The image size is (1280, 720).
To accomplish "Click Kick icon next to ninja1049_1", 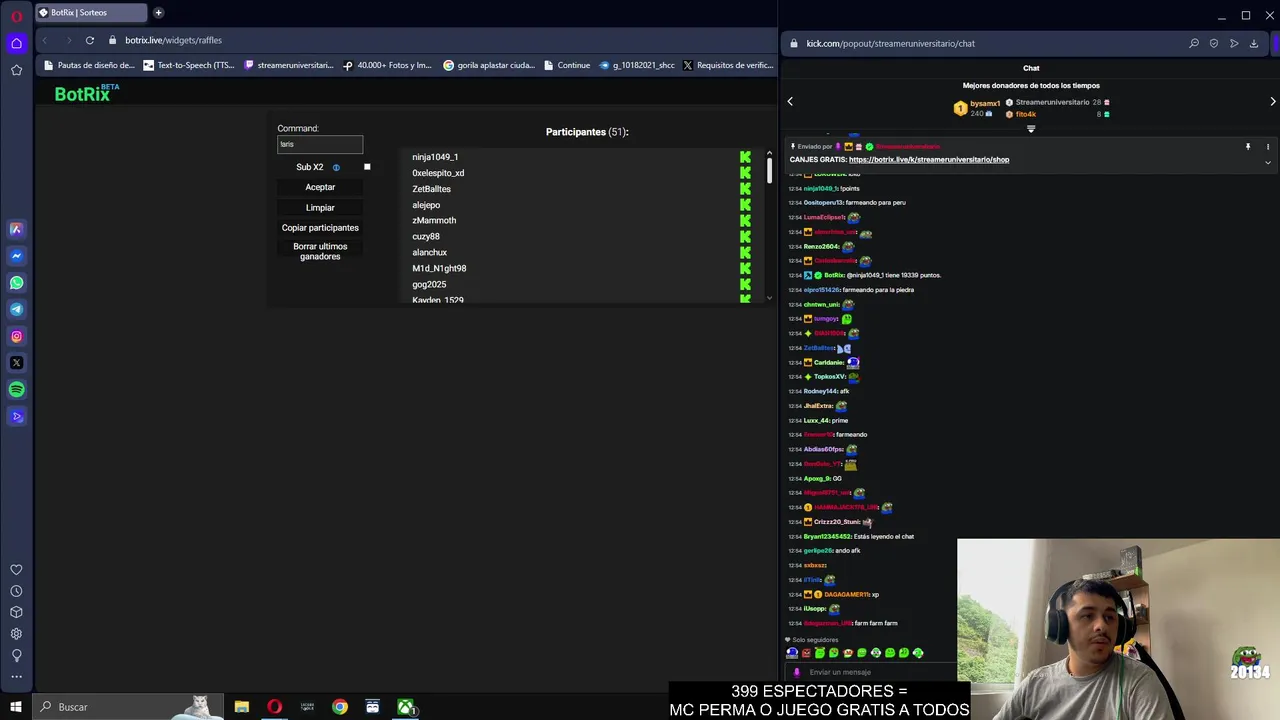I will click(745, 157).
